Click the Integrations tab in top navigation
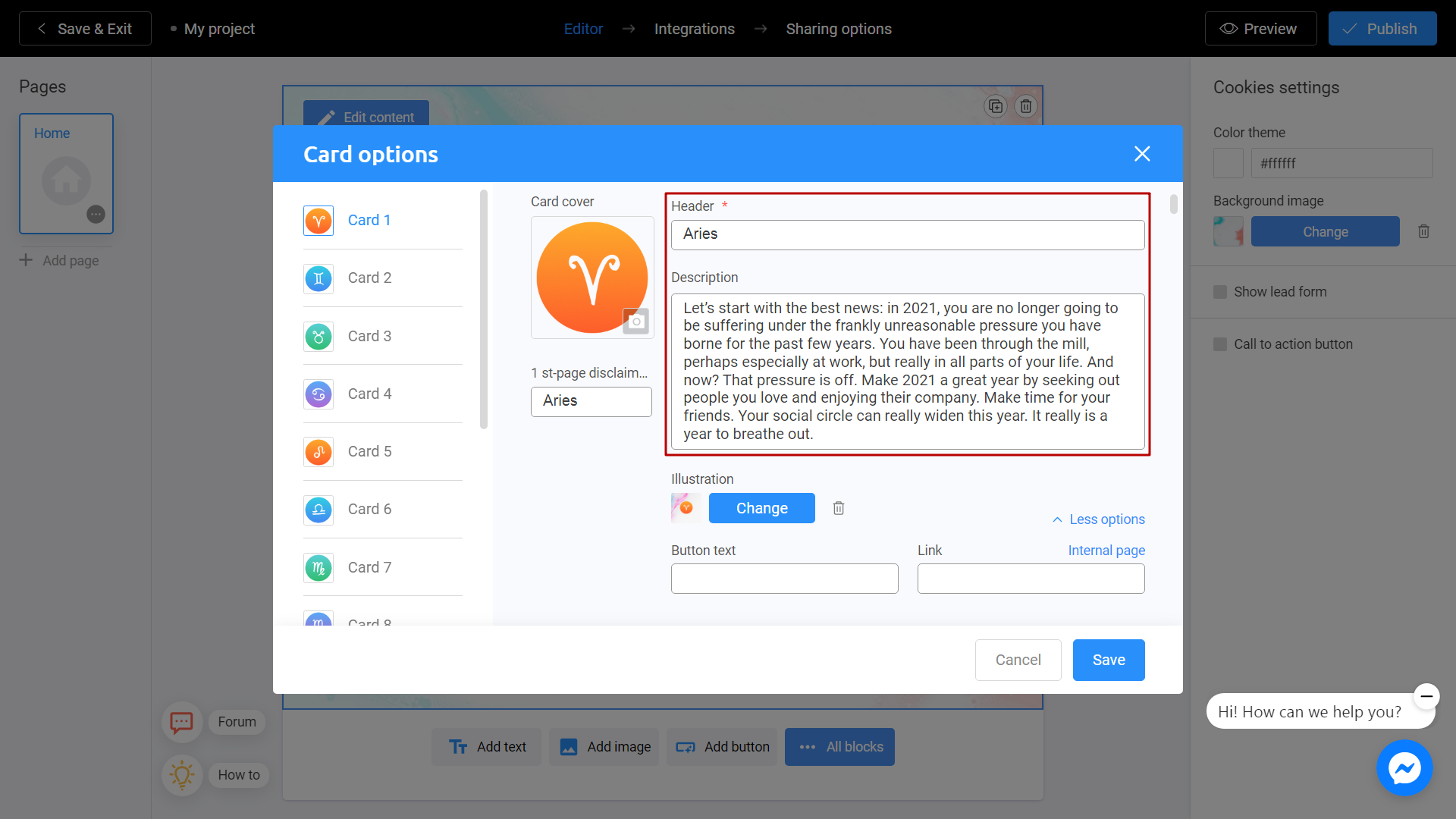Image resolution: width=1456 pixels, height=819 pixels. tap(694, 28)
